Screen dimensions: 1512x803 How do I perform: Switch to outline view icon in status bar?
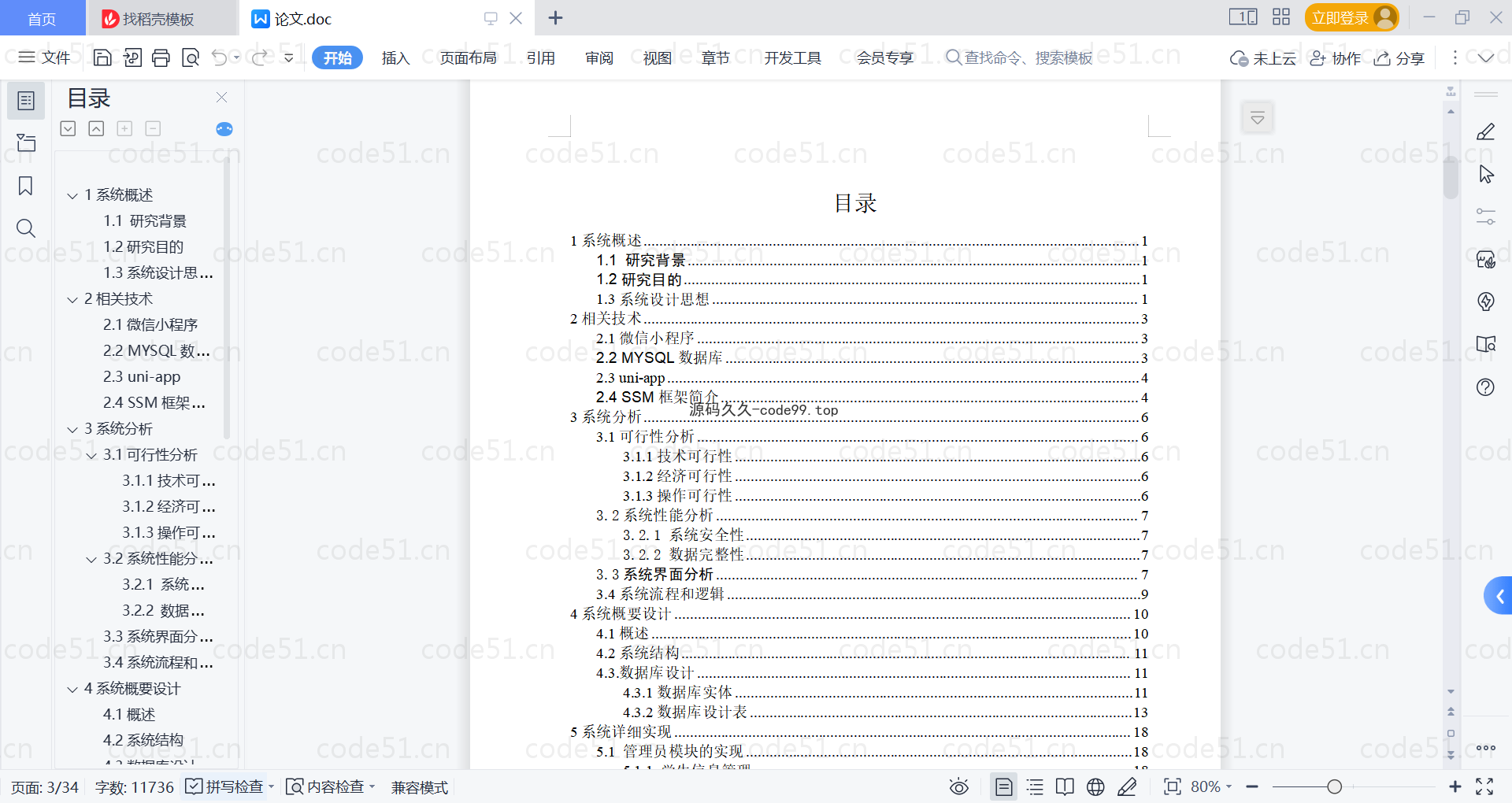tap(1036, 786)
